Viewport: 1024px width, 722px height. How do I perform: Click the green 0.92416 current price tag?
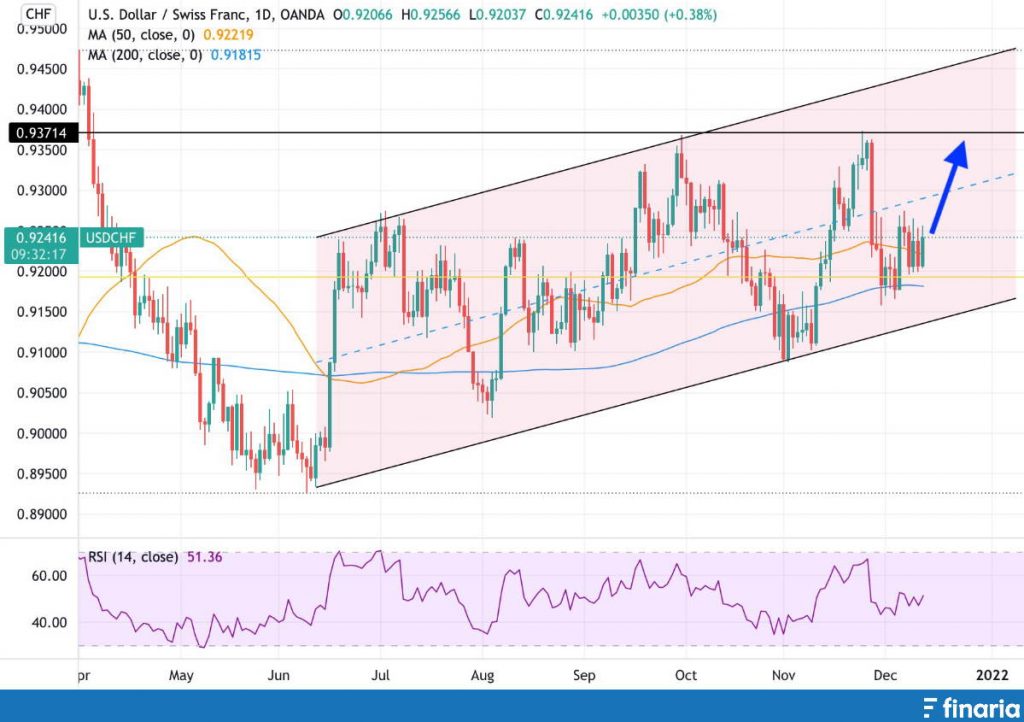pyautogui.click(x=42, y=238)
